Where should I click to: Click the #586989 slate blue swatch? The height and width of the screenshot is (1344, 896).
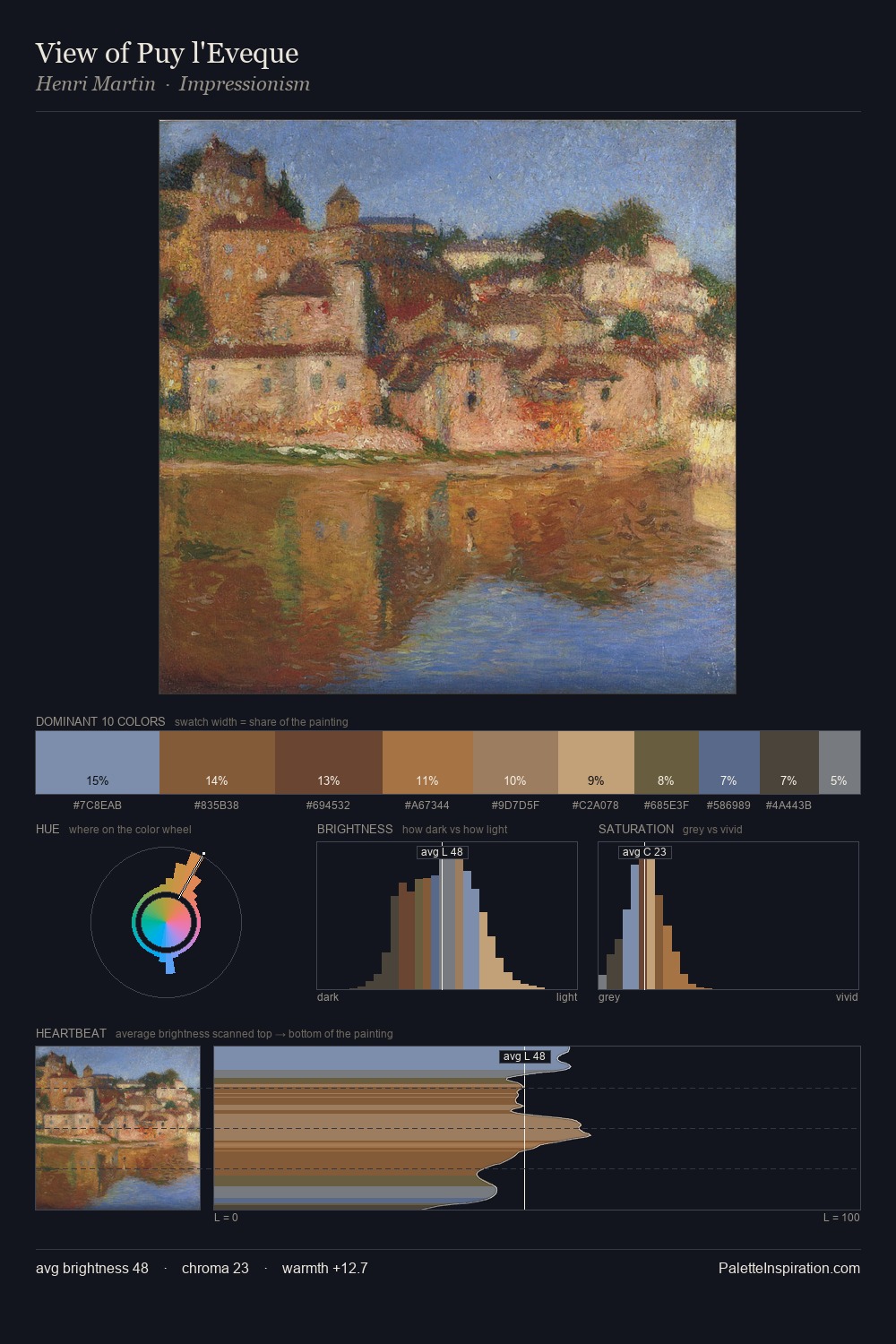[729, 762]
